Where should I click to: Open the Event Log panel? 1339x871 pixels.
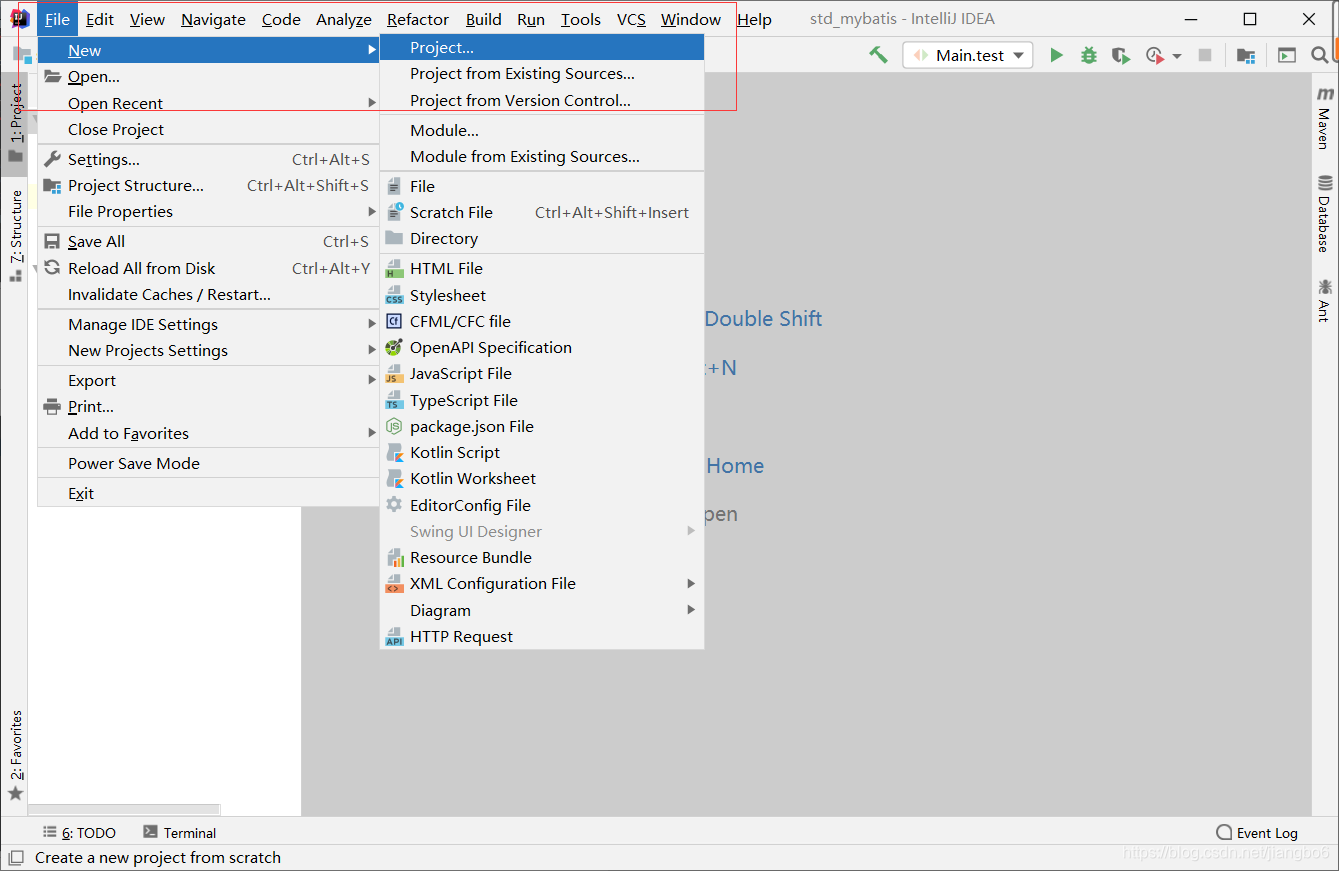tap(1257, 833)
